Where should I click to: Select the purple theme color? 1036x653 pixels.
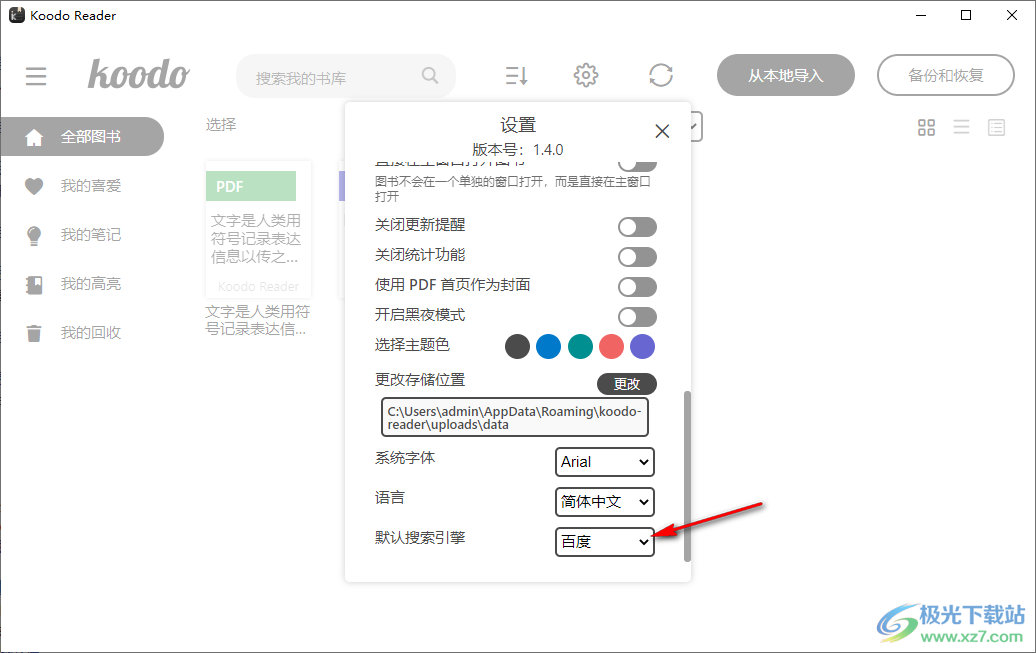(642, 346)
